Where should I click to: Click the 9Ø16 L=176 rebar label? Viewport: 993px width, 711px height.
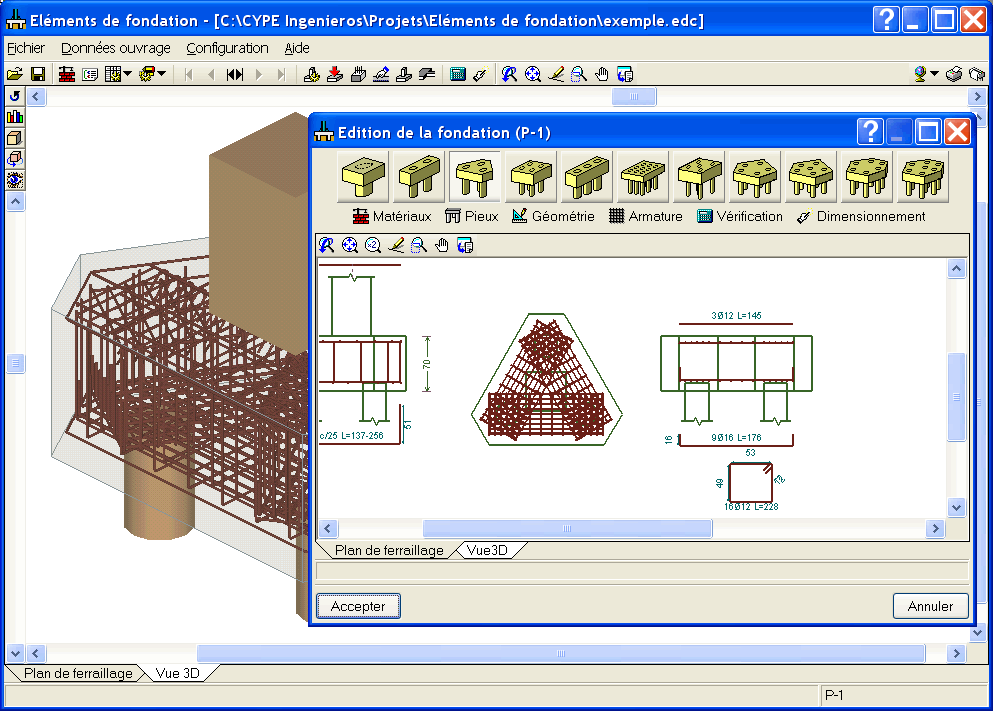click(x=736, y=437)
